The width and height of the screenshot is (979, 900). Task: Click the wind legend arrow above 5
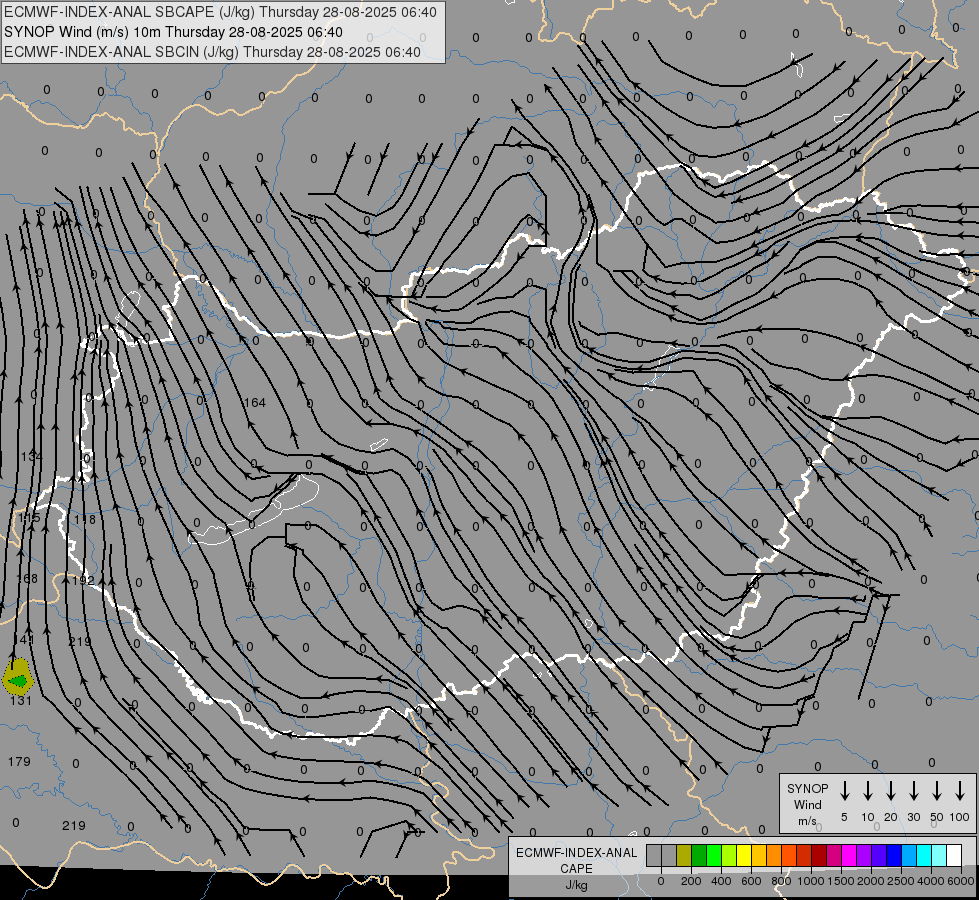(x=844, y=791)
